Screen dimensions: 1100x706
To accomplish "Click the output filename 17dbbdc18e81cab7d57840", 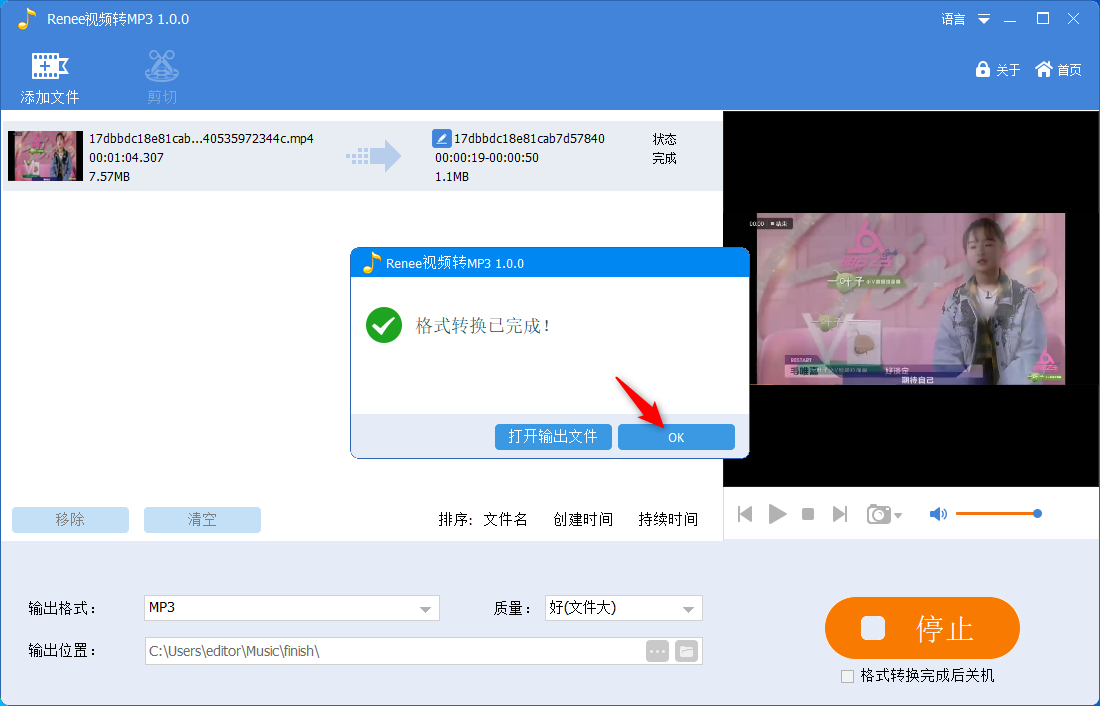I will coord(529,138).
